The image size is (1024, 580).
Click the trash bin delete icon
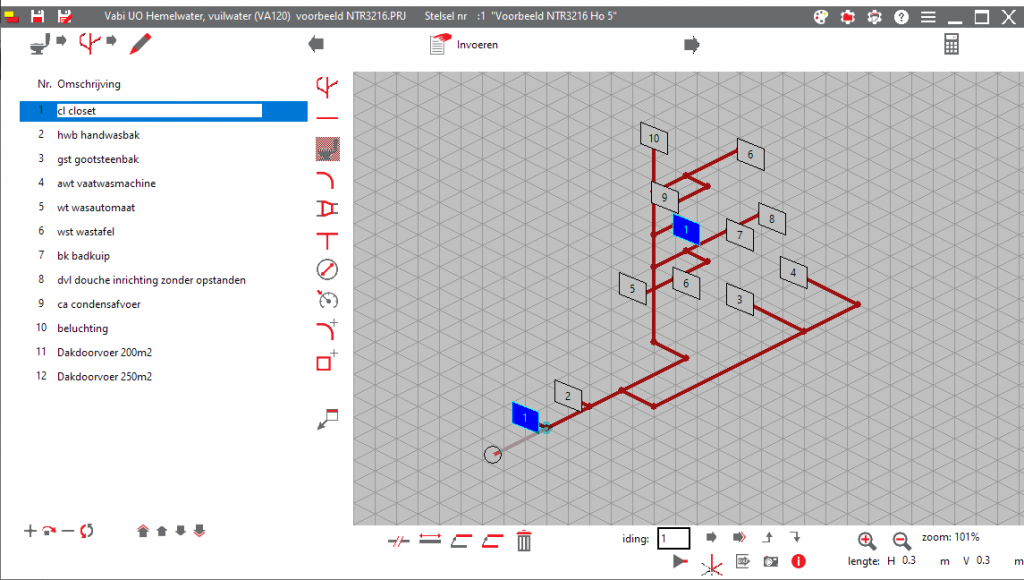pyautogui.click(x=523, y=541)
